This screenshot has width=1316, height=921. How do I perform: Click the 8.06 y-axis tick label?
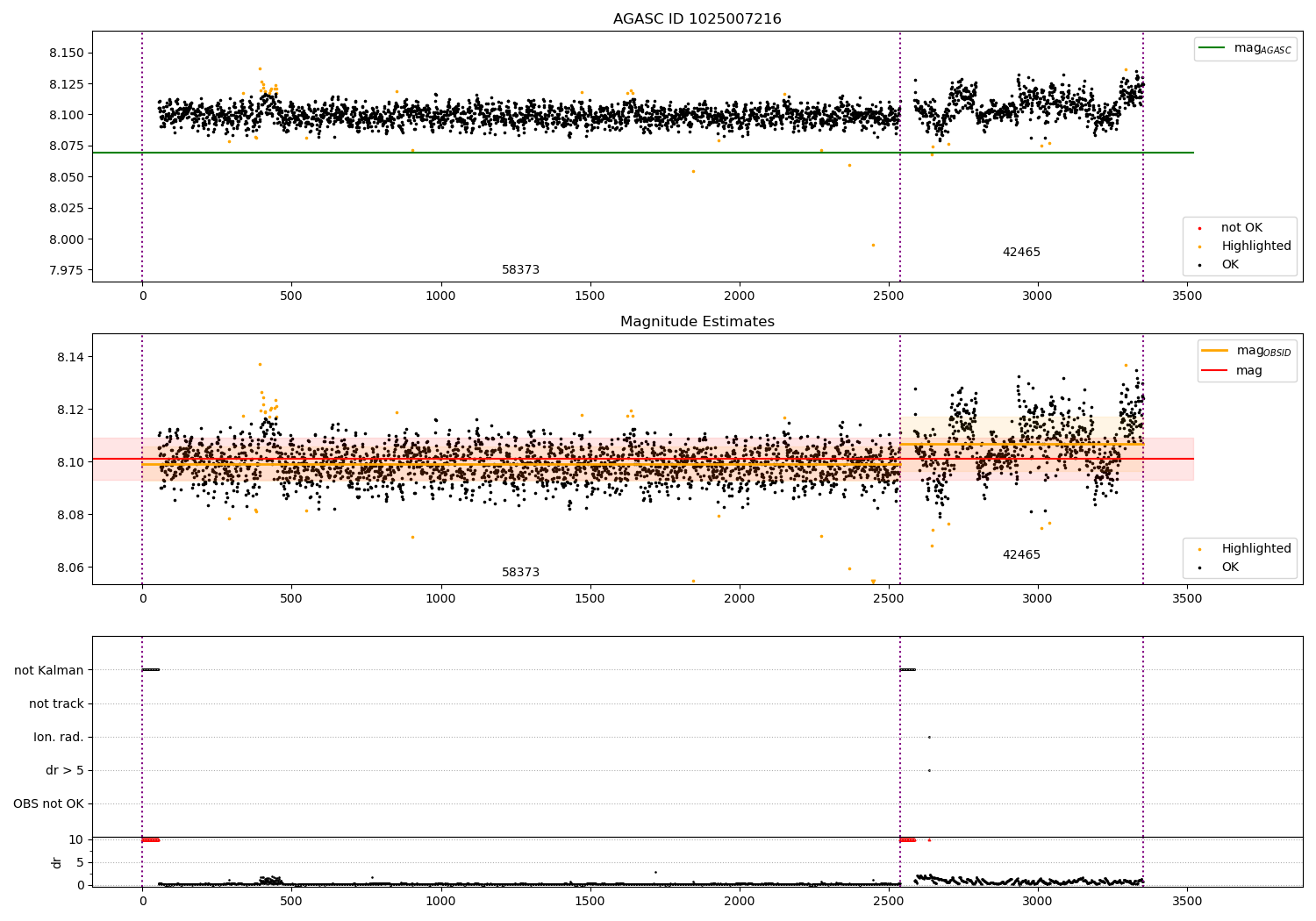pos(70,568)
